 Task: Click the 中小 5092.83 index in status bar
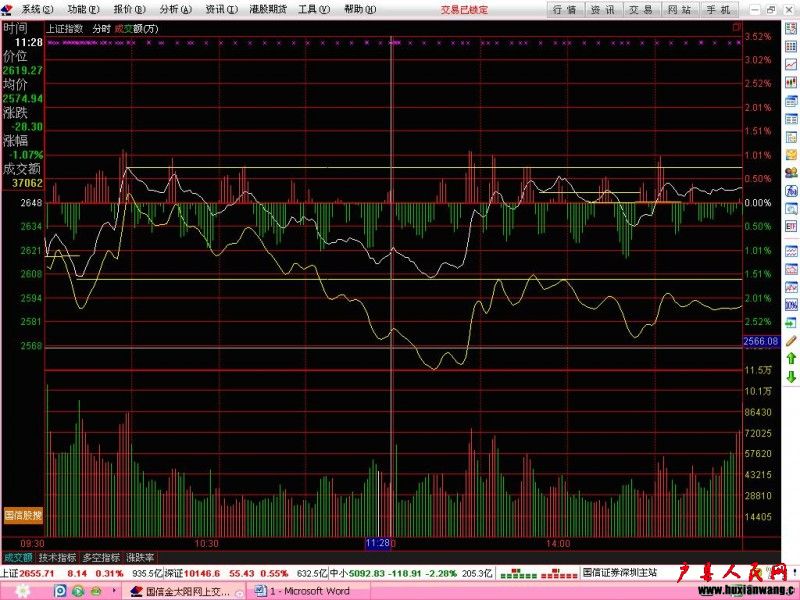(357, 573)
